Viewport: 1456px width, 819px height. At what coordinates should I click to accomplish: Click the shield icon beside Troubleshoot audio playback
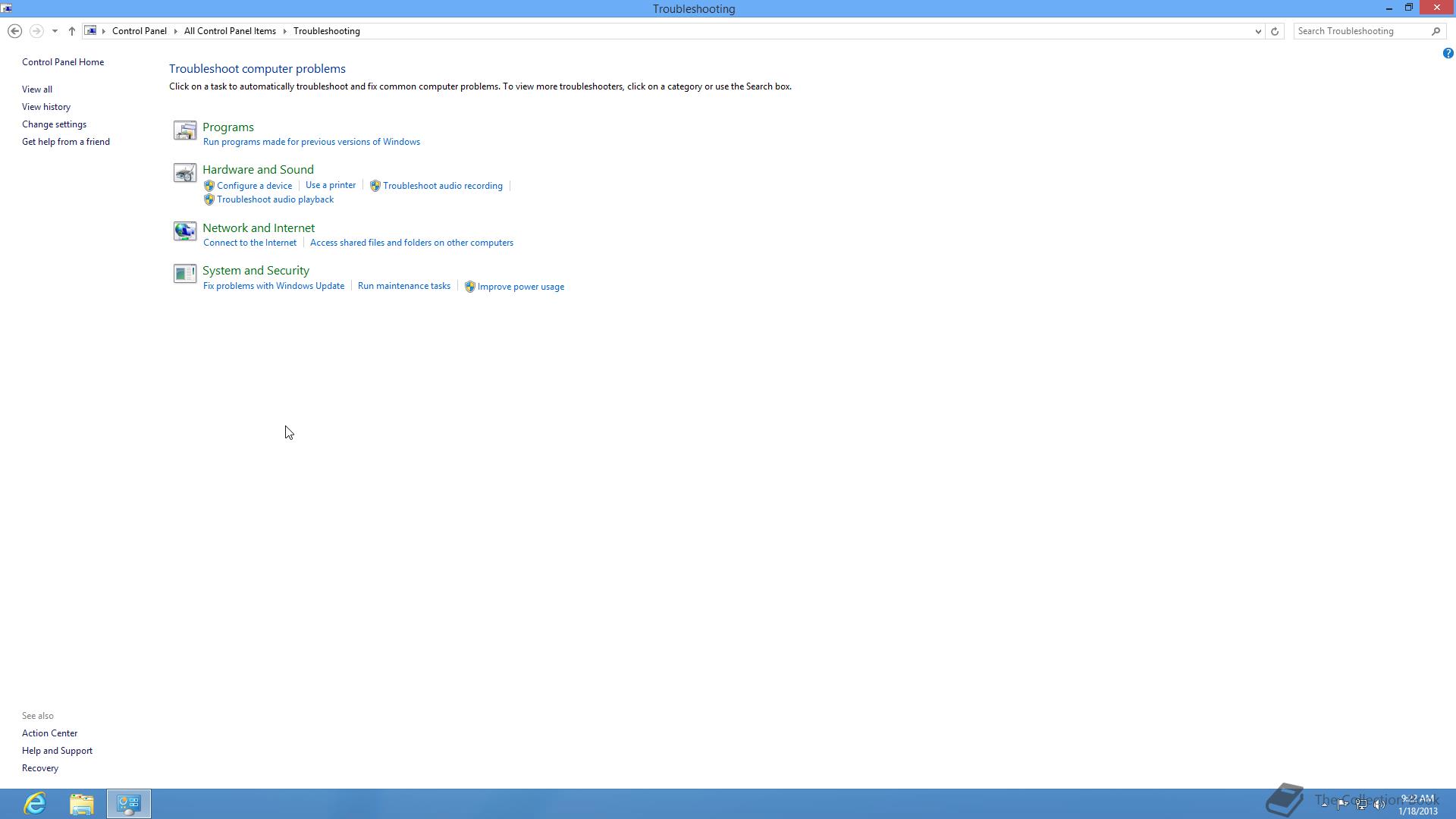209,199
